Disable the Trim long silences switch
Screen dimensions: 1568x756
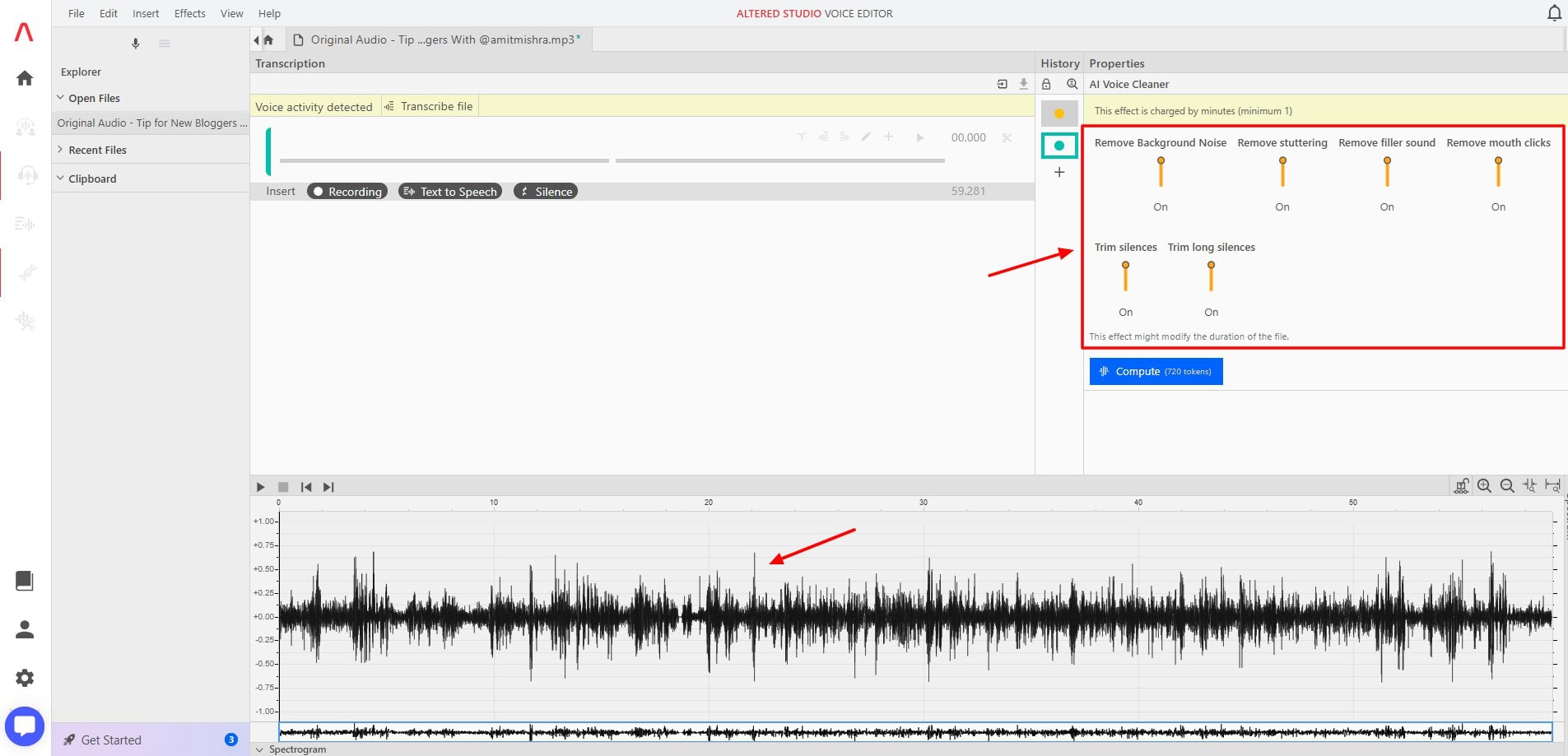[1211, 276]
